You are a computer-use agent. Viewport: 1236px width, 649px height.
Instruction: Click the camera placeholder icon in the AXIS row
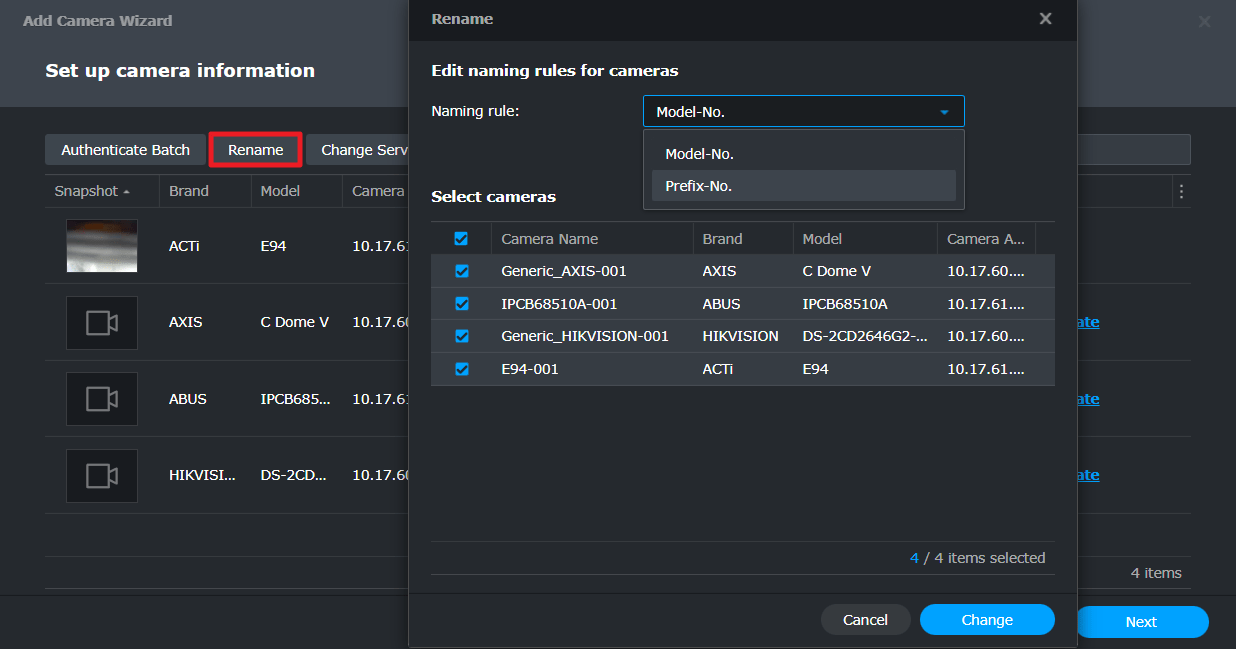coord(101,322)
